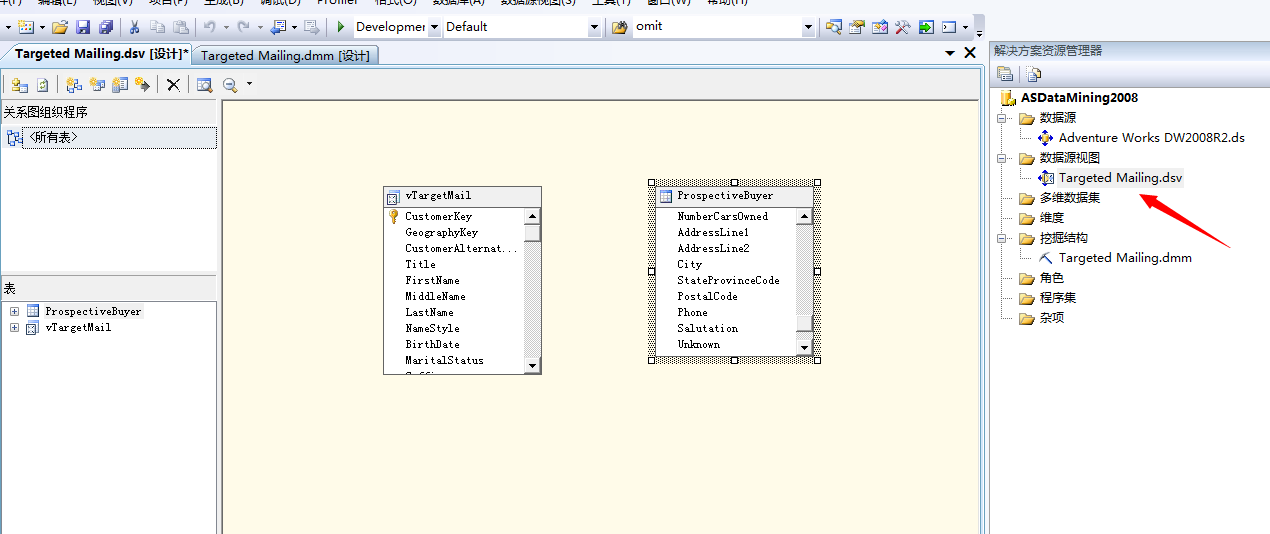
Task: Select the NumberCarsOwned column in ProspectiveBuyer
Action: tap(722, 216)
